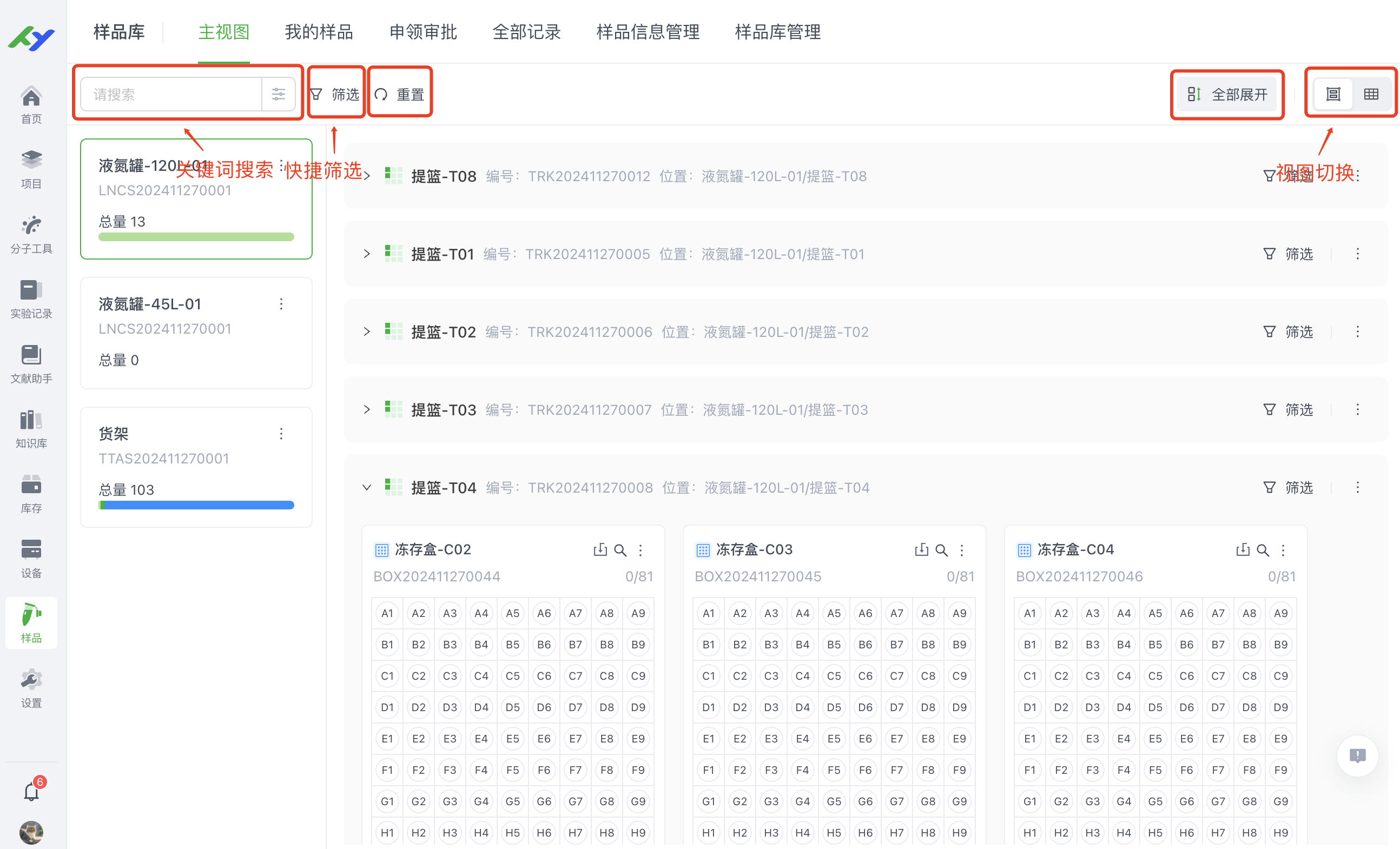Open three-dot menu on 液氮罐-45L-01 card
The width and height of the screenshot is (1400, 849).
point(281,304)
